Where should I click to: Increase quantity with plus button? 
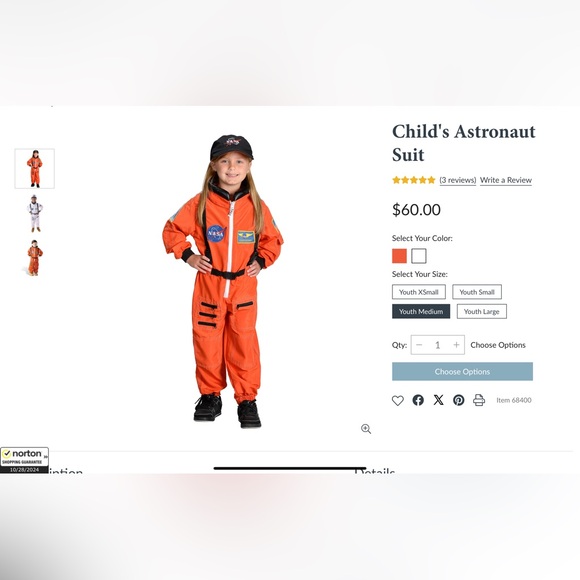pyautogui.click(x=456, y=345)
